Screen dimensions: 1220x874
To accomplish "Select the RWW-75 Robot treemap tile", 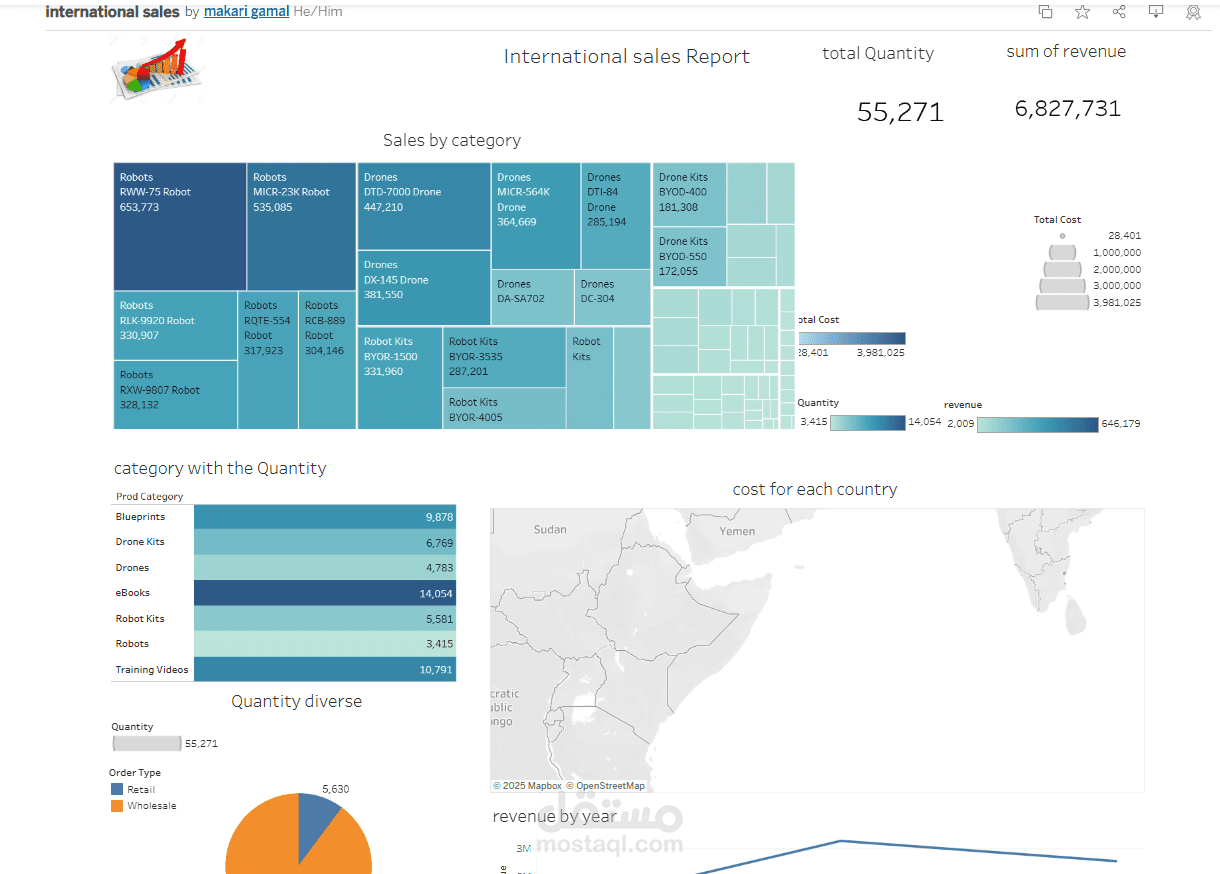I will click(x=180, y=227).
